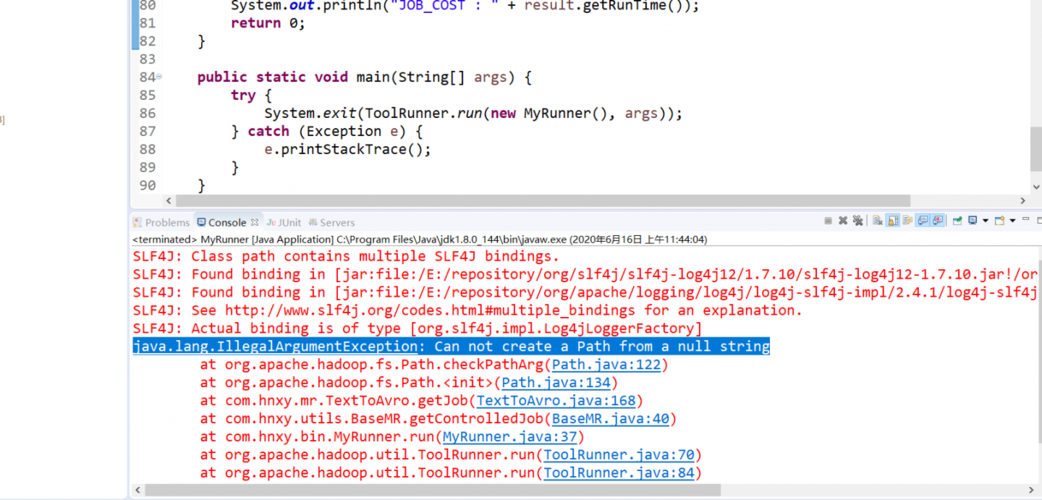Click 'SLF4J: Class path contains multiple SLF4J bindings.' line

click(x=346, y=256)
